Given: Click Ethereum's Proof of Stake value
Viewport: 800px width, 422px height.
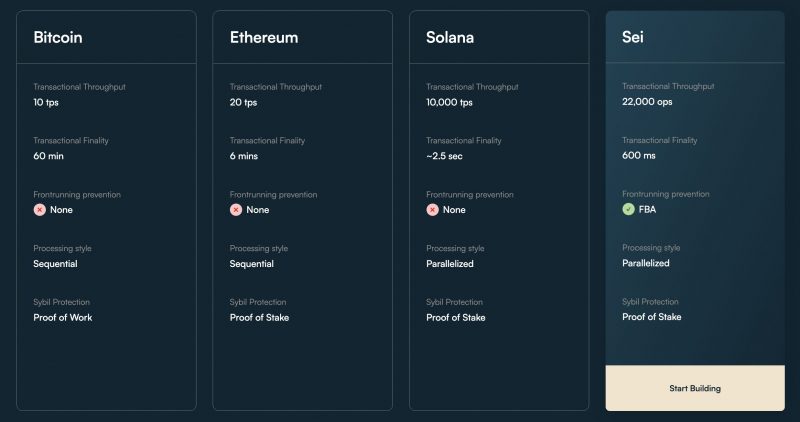Looking at the screenshot, I should 259,317.
